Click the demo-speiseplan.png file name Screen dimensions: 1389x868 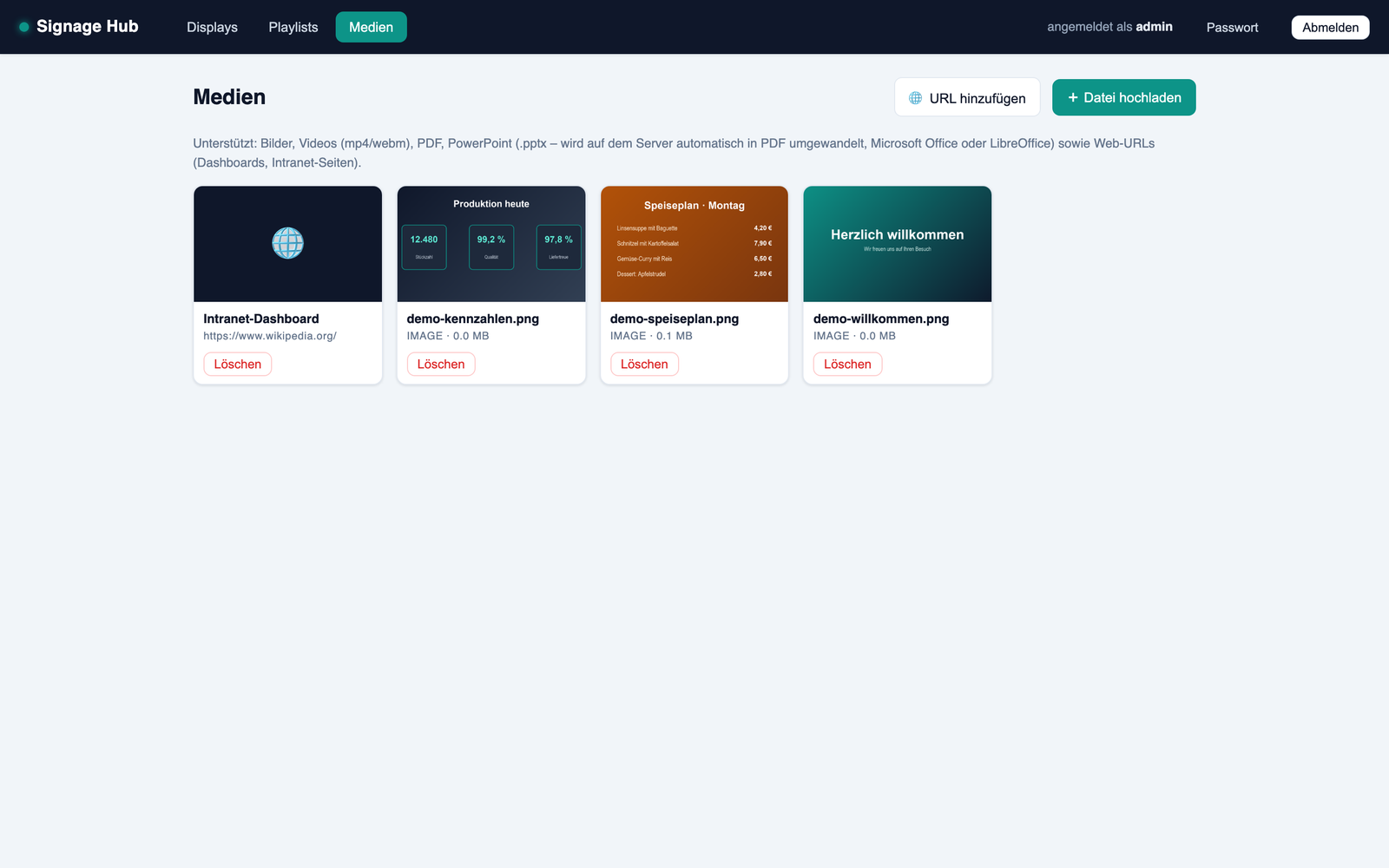675,319
